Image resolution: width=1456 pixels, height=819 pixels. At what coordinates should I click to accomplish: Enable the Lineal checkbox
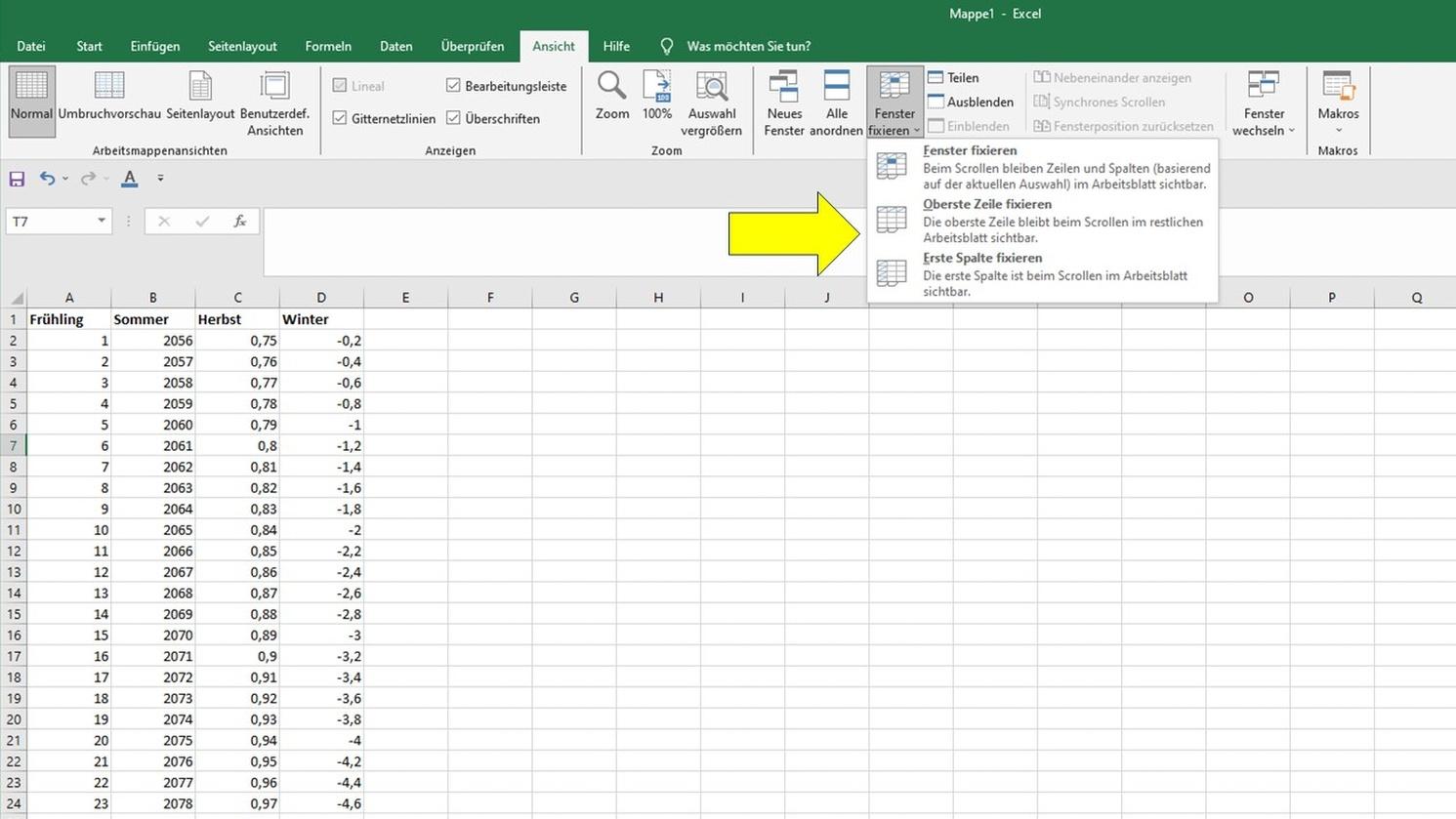coord(339,85)
